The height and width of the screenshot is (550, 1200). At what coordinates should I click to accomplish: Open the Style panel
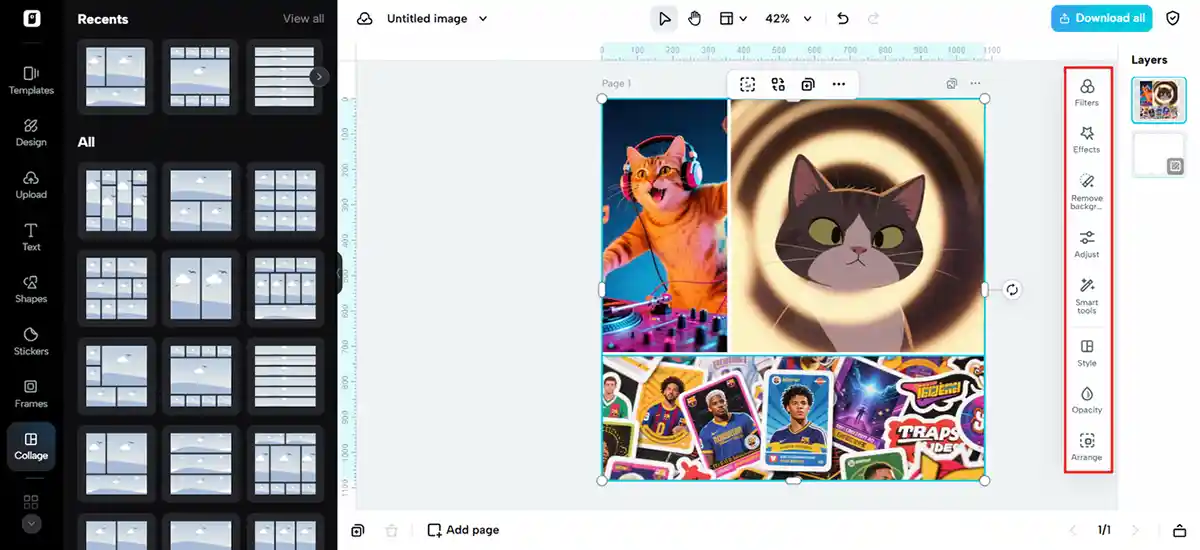1087,353
